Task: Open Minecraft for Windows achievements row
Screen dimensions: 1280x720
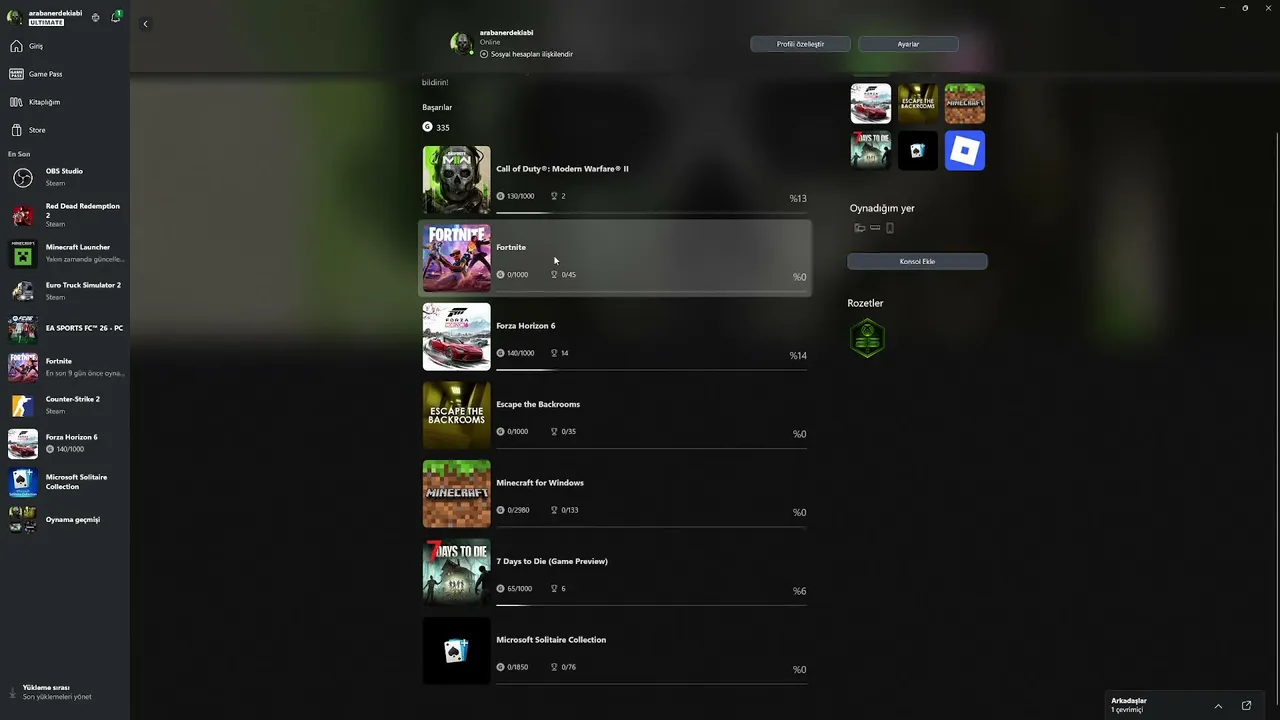Action: pyautogui.click(x=615, y=494)
